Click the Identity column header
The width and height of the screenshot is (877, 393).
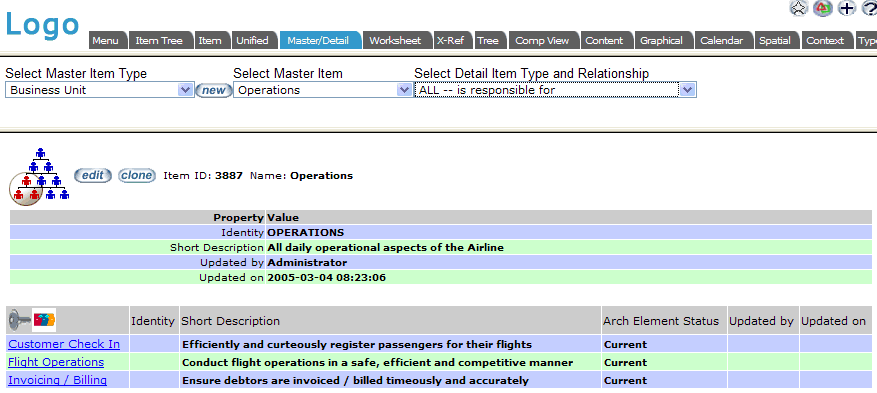[153, 321]
